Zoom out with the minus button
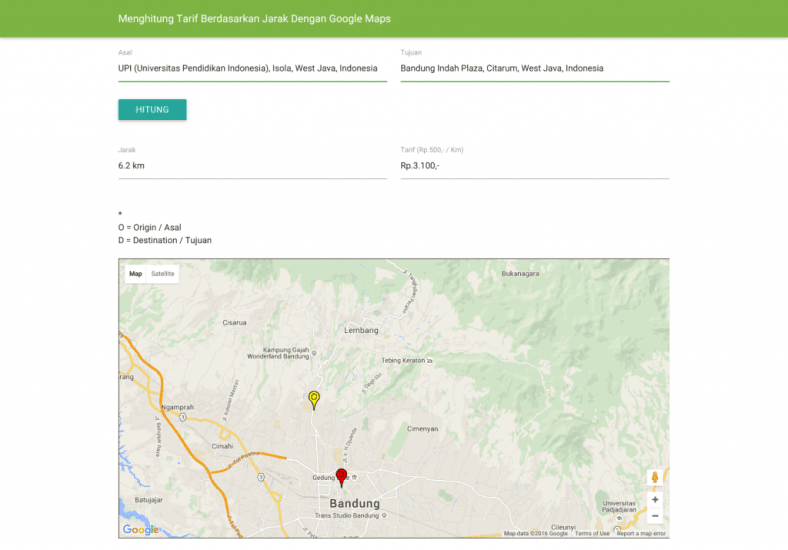 [655, 516]
